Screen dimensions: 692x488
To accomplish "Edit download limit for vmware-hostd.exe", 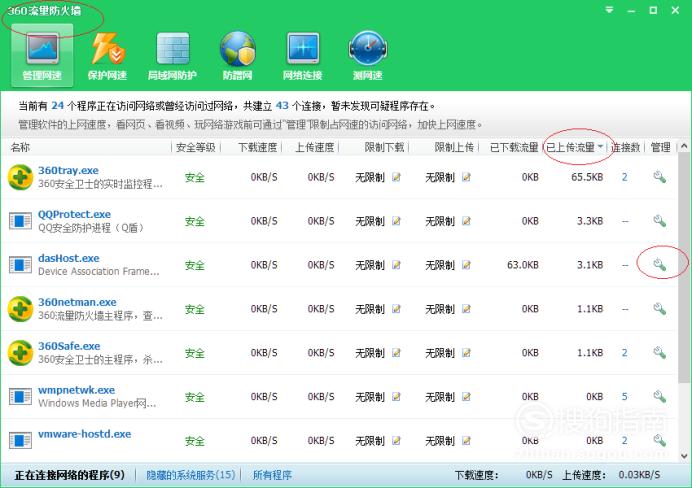I will click(396, 440).
